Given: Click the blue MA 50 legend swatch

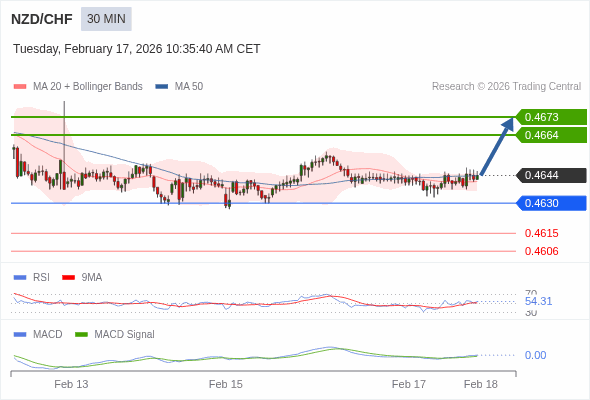Looking at the screenshot, I should [x=162, y=87].
